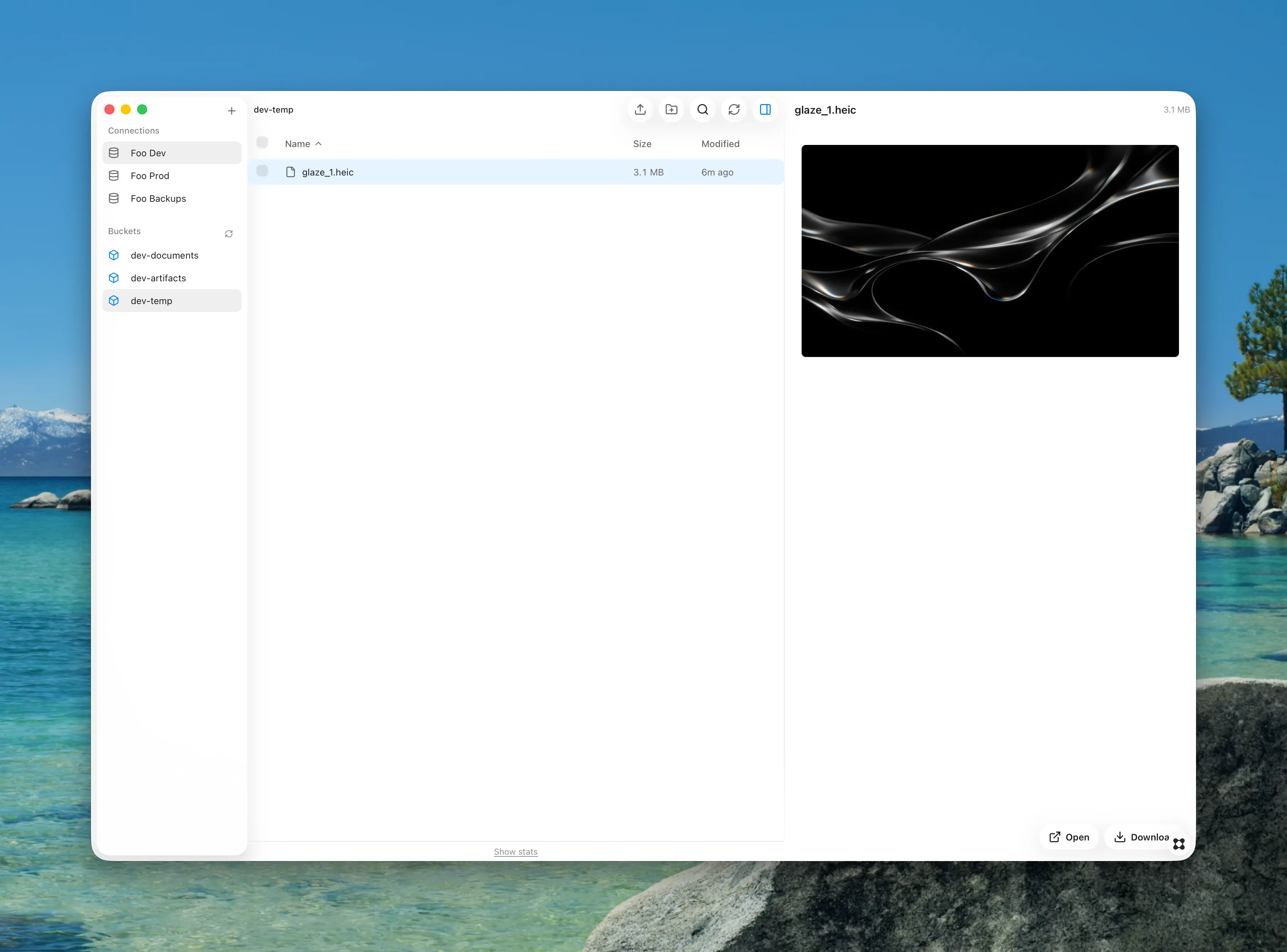Click the upload icon in toolbar
The width and height of the screenshot is (1287, 952).
pos(640,109)
